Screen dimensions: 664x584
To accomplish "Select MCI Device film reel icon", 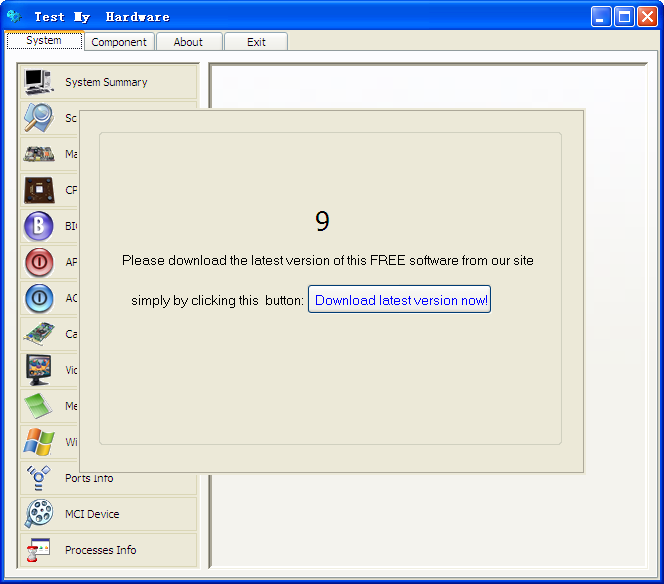I will [x=39, y=514].
